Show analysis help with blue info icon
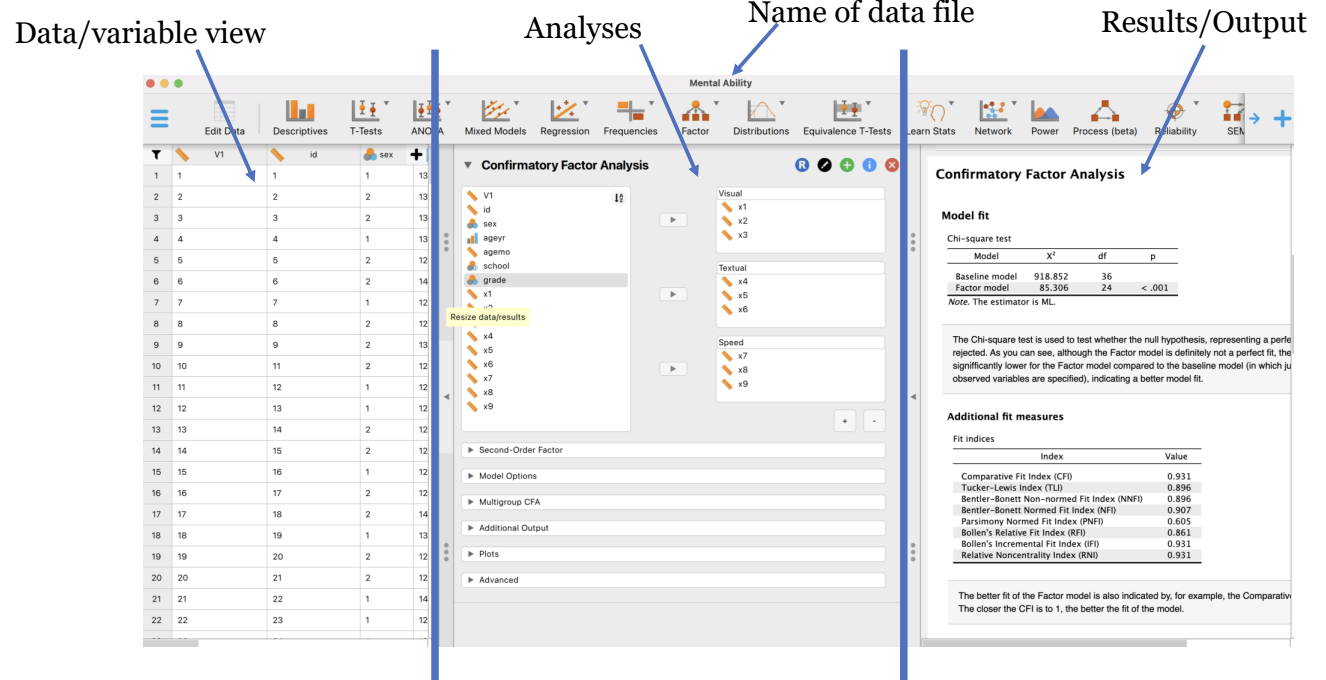Viewport: 1326px width, 680px height. click(x=869, y=165)
